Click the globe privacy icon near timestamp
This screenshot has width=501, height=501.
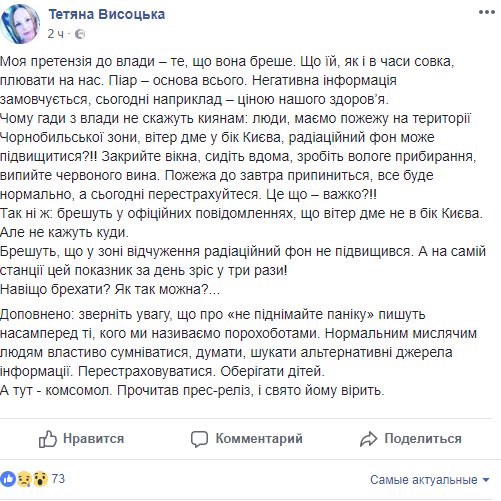[x=80, y=34]
